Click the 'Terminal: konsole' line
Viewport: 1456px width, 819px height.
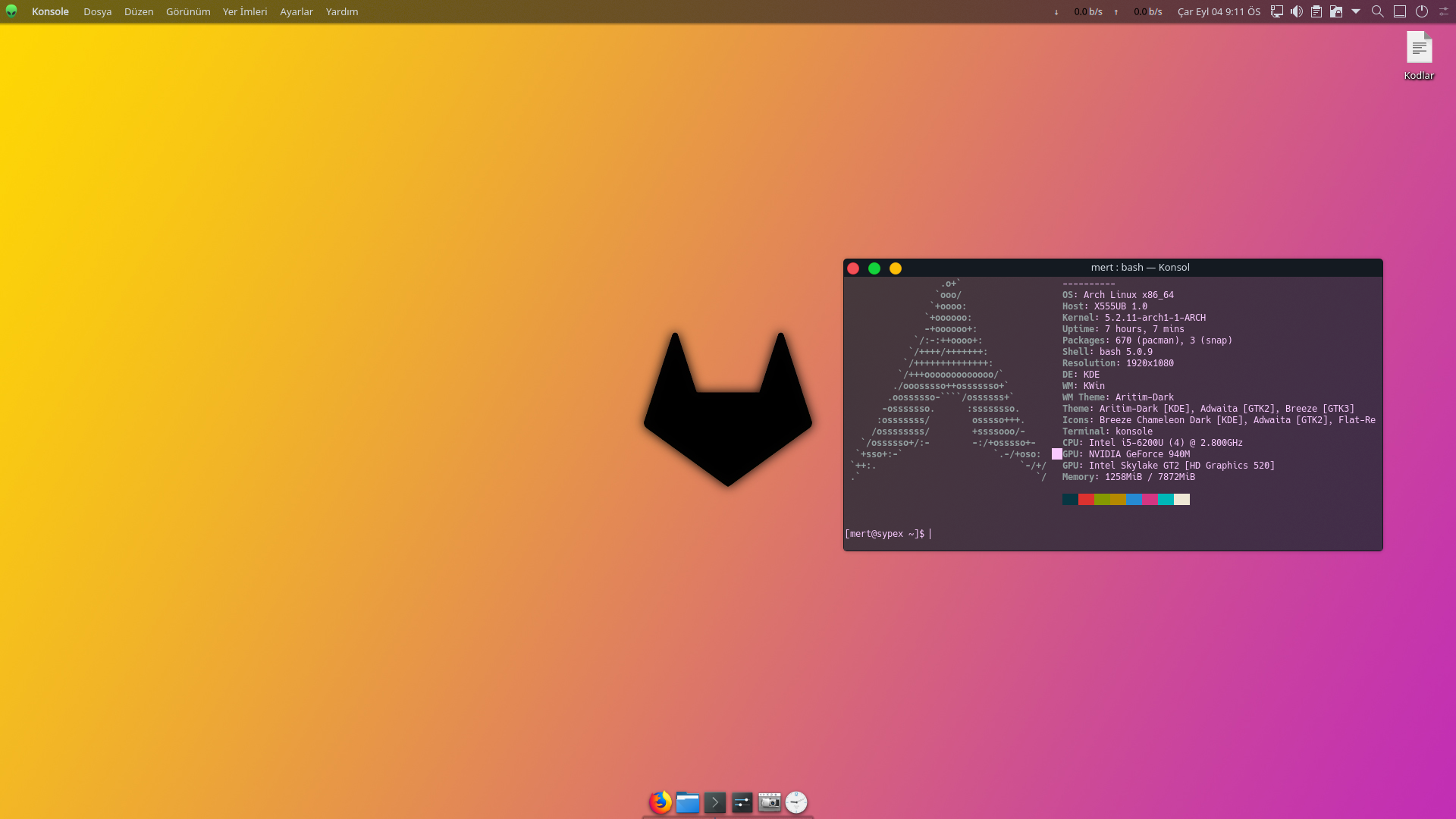click(x=1107, y=431)
